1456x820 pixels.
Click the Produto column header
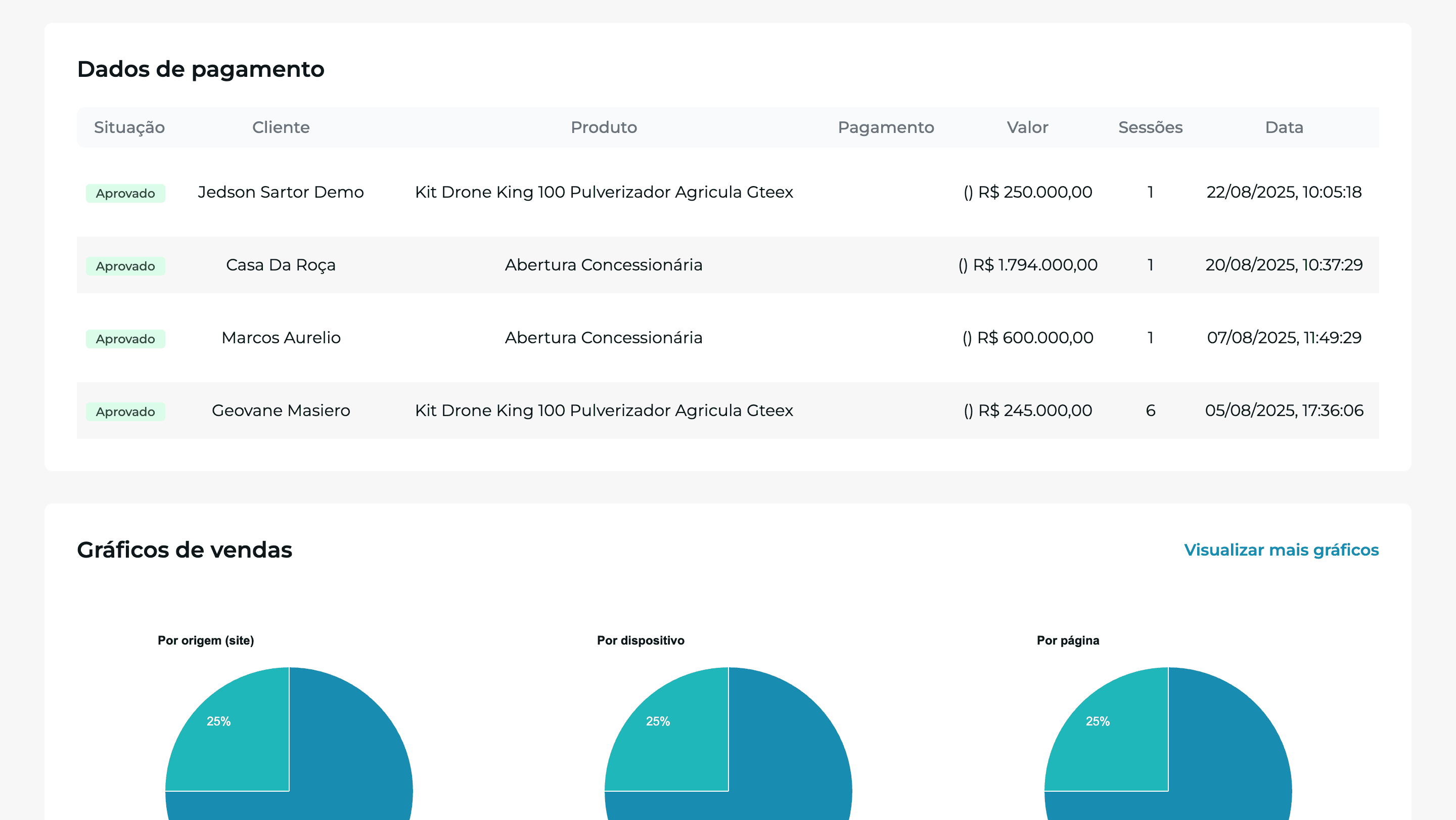pyautogui.click(x=603, y=127)
